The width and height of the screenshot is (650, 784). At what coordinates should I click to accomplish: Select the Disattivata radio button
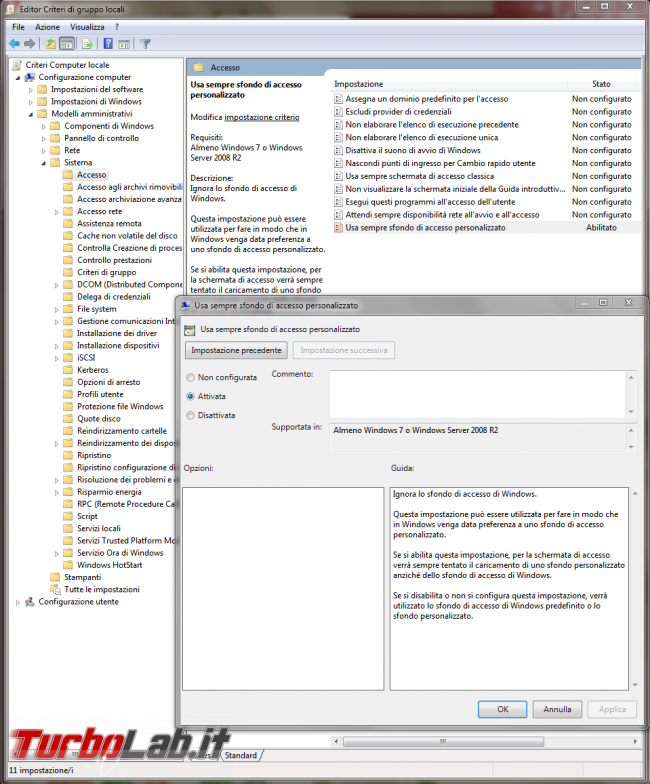pyautogui.click(x=190, y=416)
